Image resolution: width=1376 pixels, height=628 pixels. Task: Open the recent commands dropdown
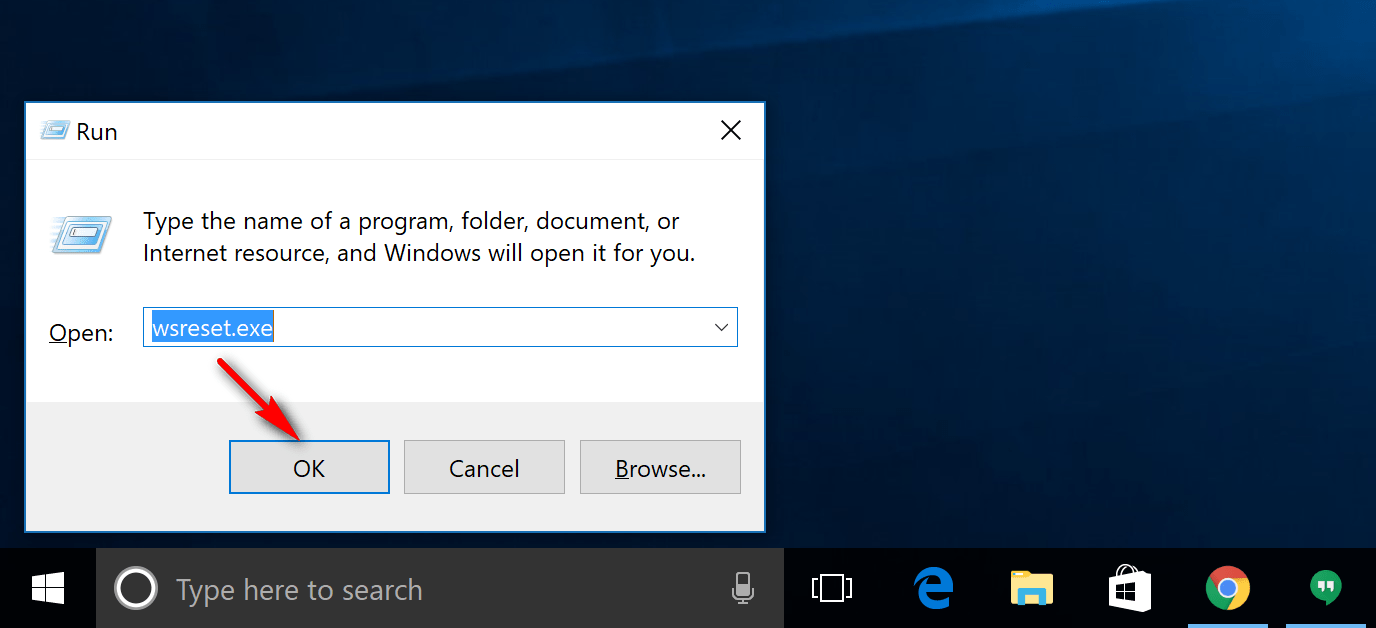(720, 327)
